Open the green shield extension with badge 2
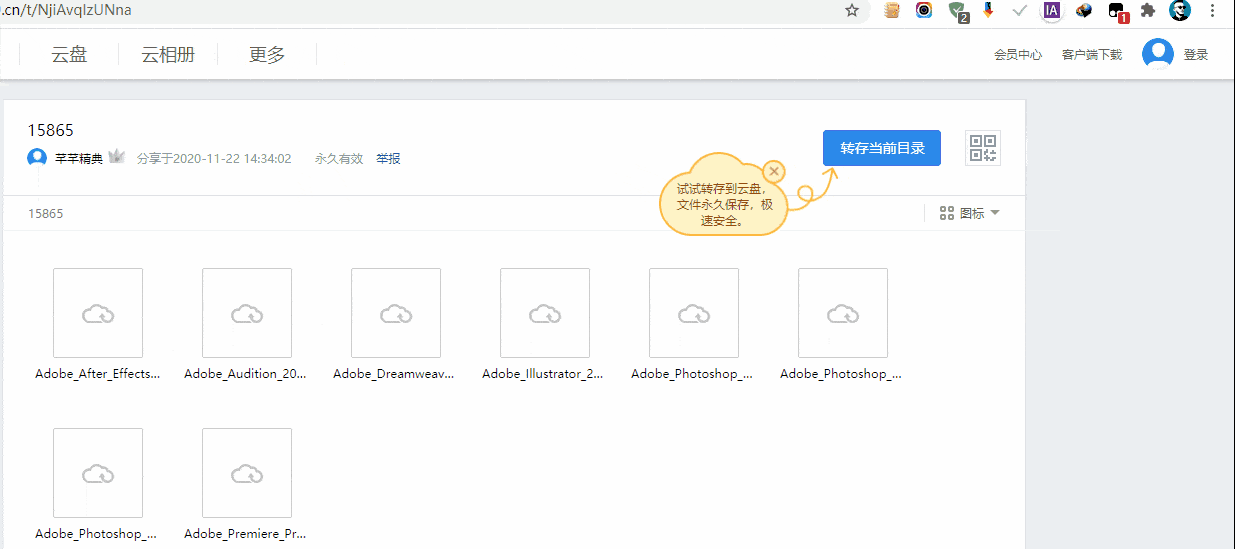 958,11
